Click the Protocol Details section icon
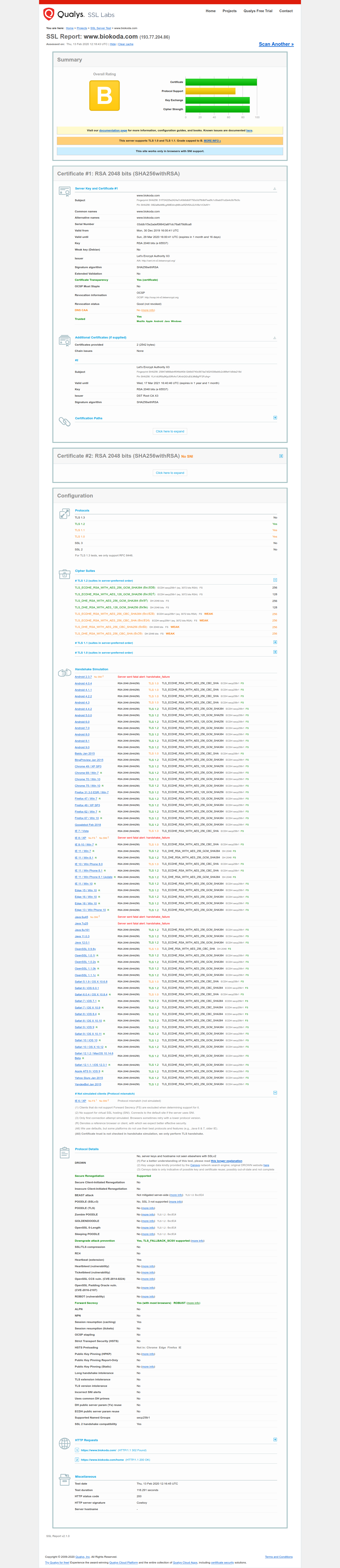Screen dimensions: 340x1568 coord(65,1152)
